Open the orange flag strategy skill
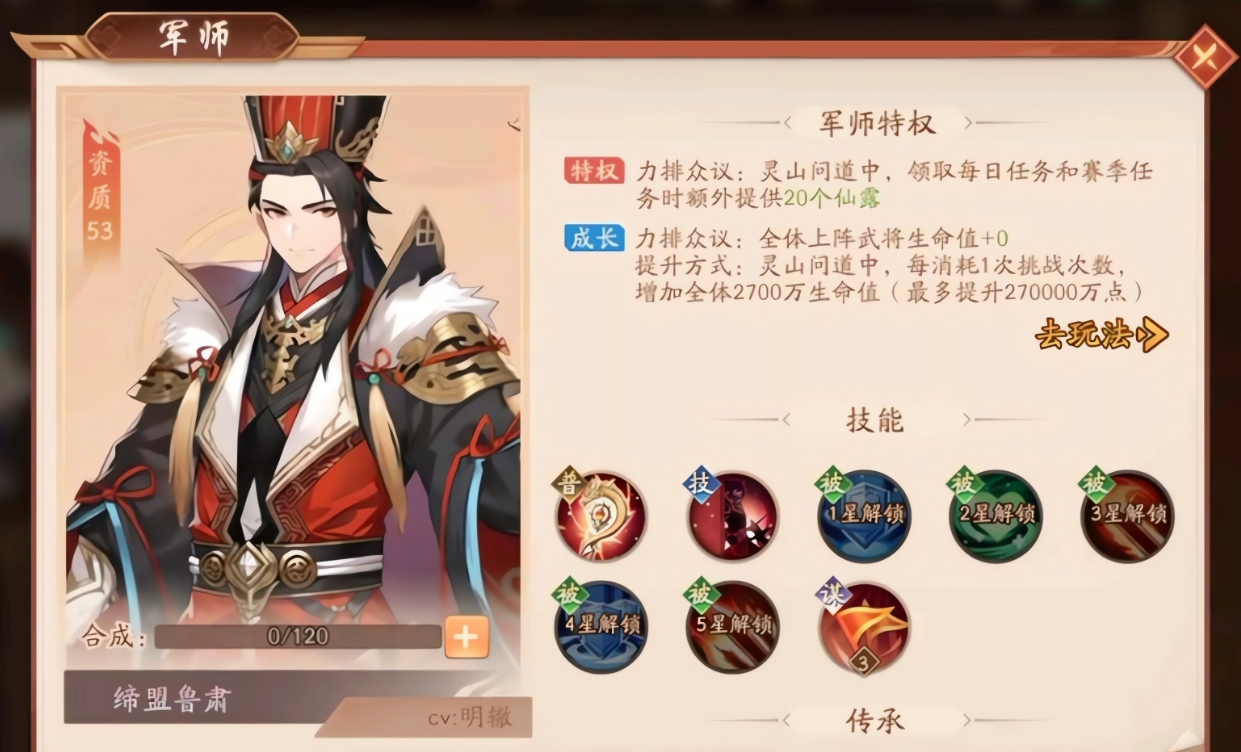 (863, 626)
